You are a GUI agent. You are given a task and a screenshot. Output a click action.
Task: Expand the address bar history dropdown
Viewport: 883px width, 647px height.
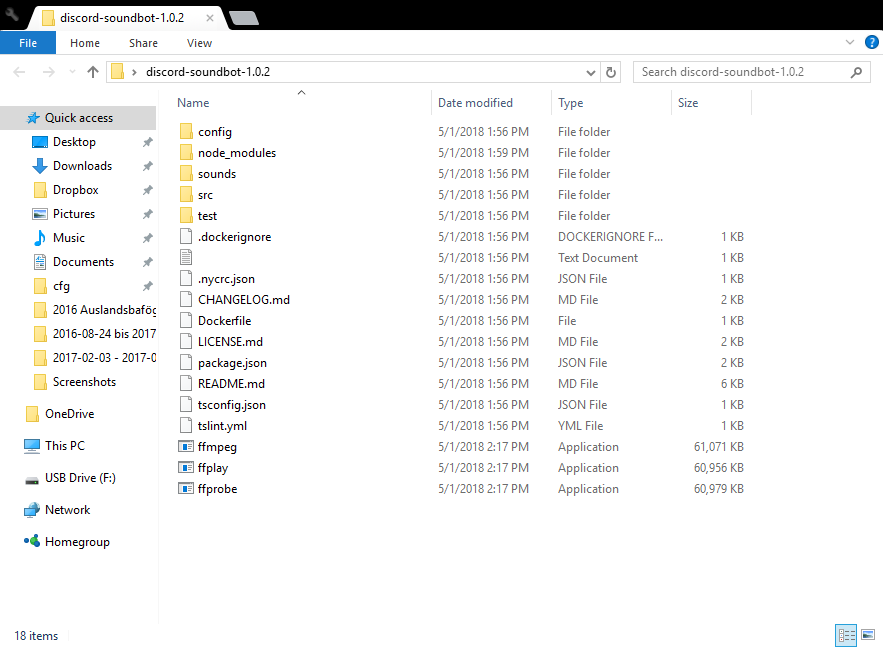(591, 73)
